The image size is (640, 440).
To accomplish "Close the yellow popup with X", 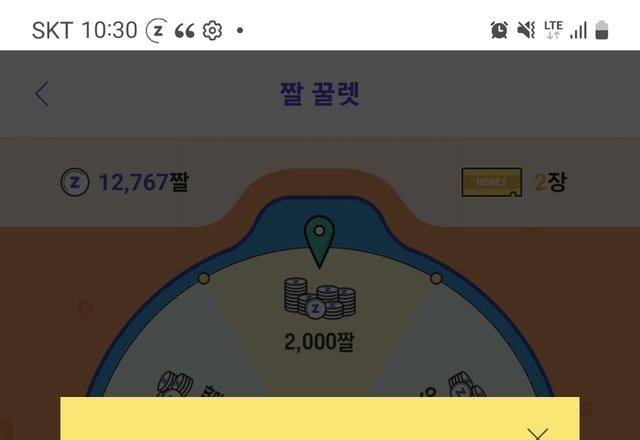I will pyautogui.click(x=538, y=434).
